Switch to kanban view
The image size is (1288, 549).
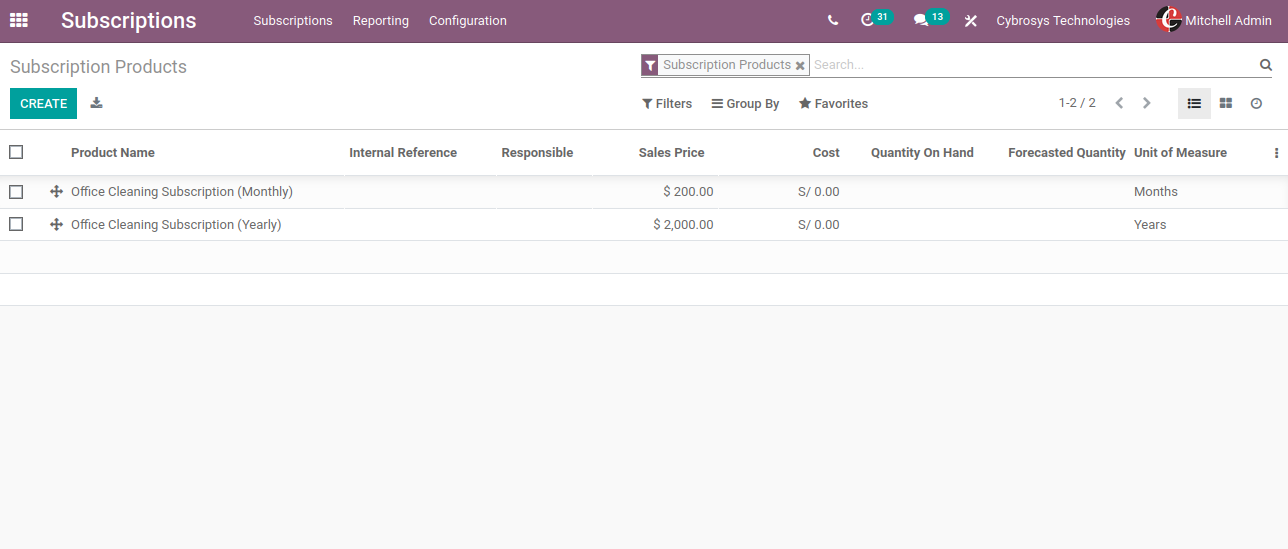[1226, 103]
